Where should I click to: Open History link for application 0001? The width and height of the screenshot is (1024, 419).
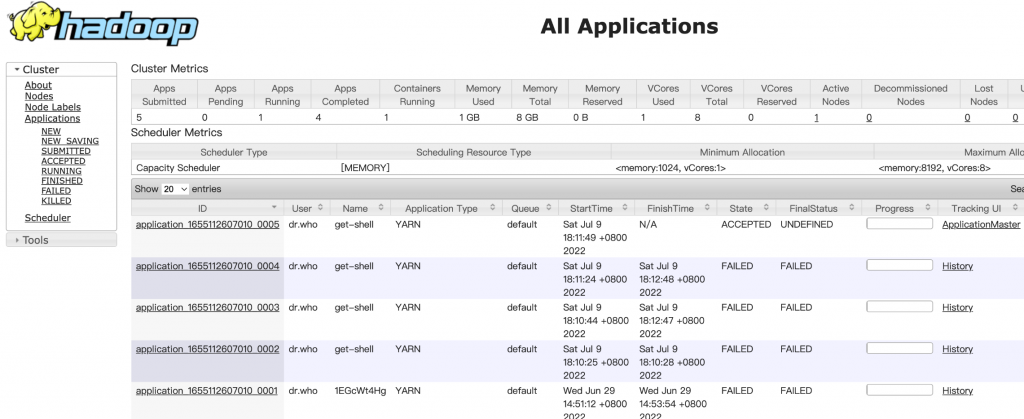pyautogui.click(x=957, y=390)
